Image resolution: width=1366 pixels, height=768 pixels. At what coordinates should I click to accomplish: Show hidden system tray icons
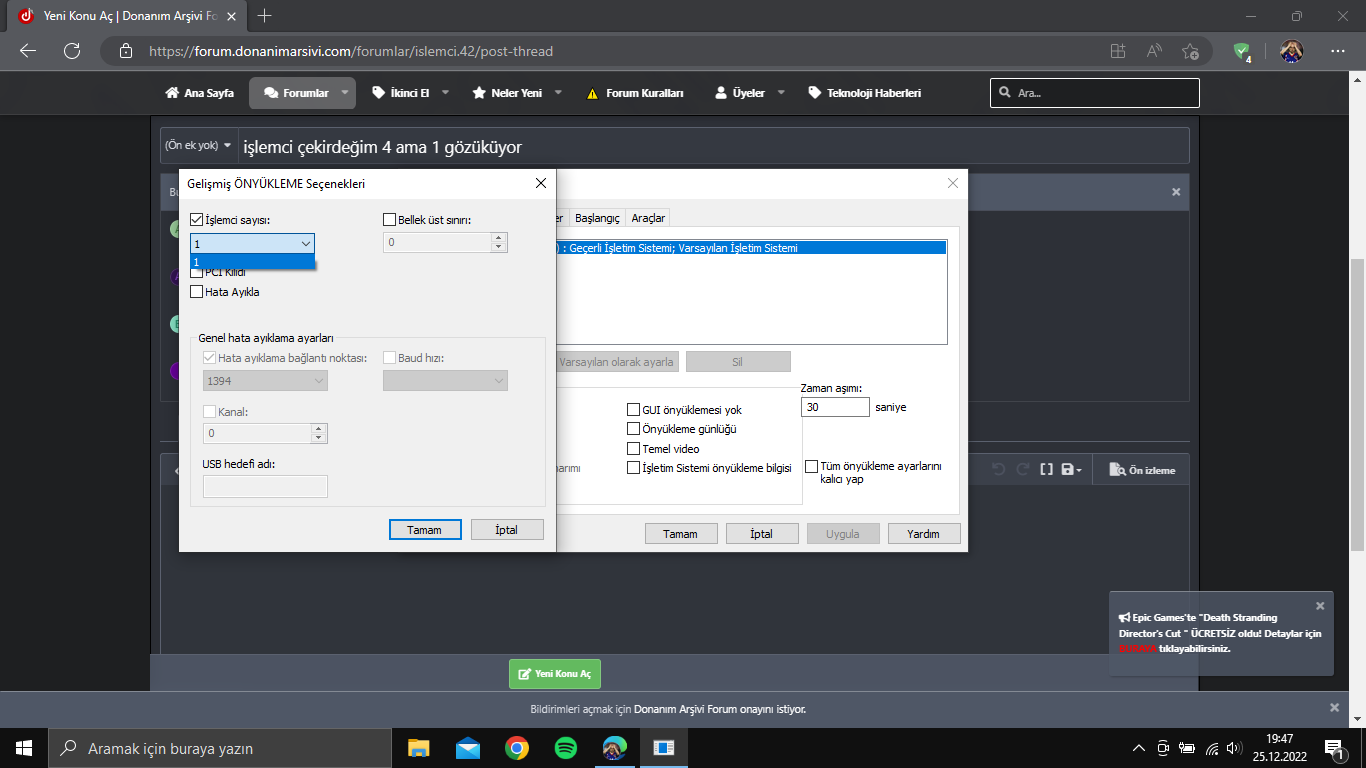click(x=1139, y=748)
